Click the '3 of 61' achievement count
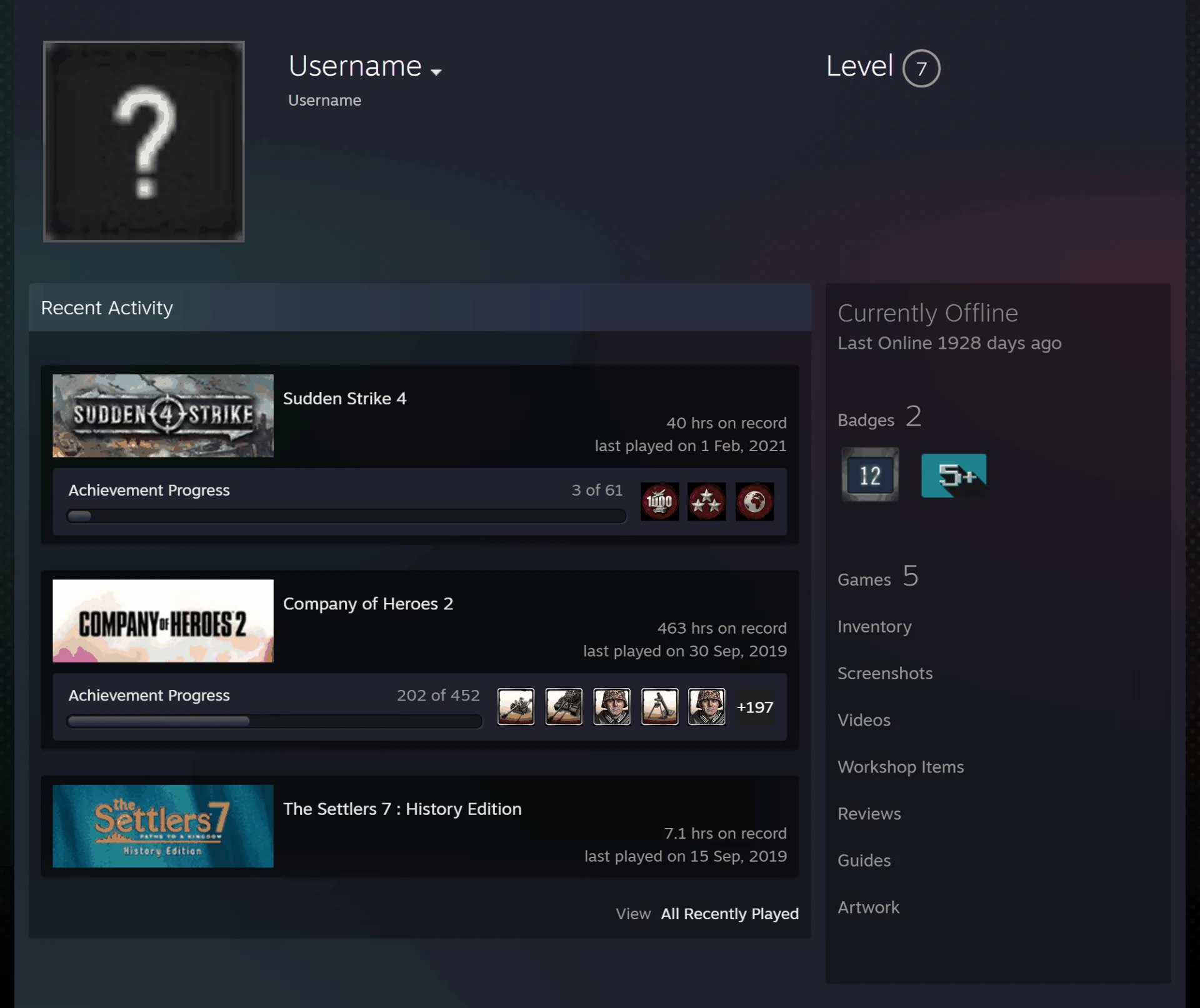The image size is (1200, 1008). click(x=597, y=490)
